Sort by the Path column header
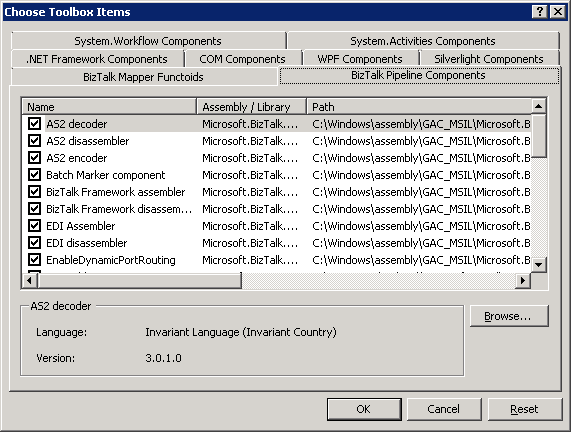 point(419,107)
